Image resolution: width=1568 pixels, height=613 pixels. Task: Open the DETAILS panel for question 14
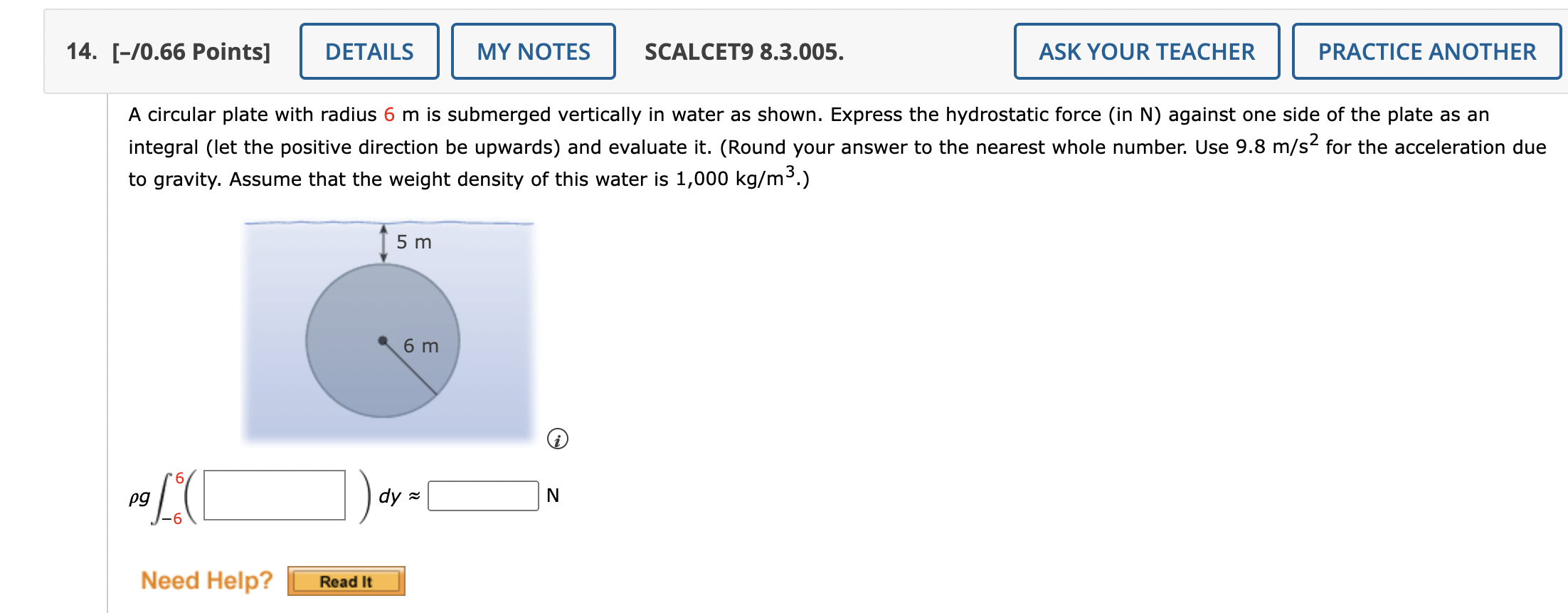tap(369, 51)
